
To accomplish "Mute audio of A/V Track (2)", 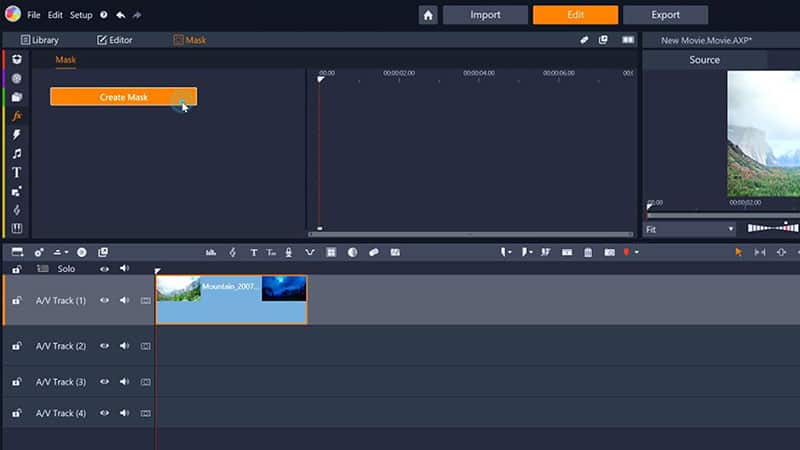I will 125,346.
